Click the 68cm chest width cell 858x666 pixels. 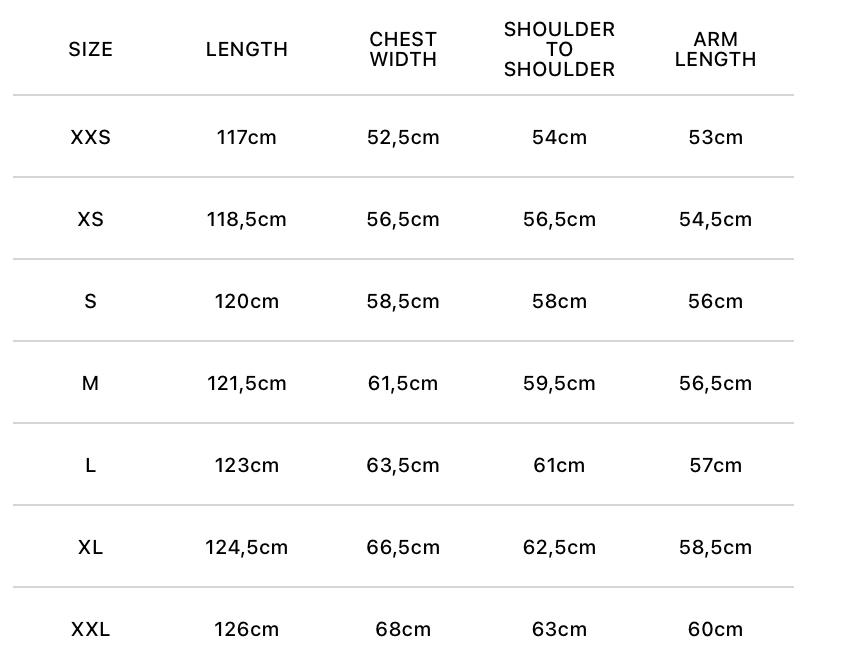click(403, 629)
